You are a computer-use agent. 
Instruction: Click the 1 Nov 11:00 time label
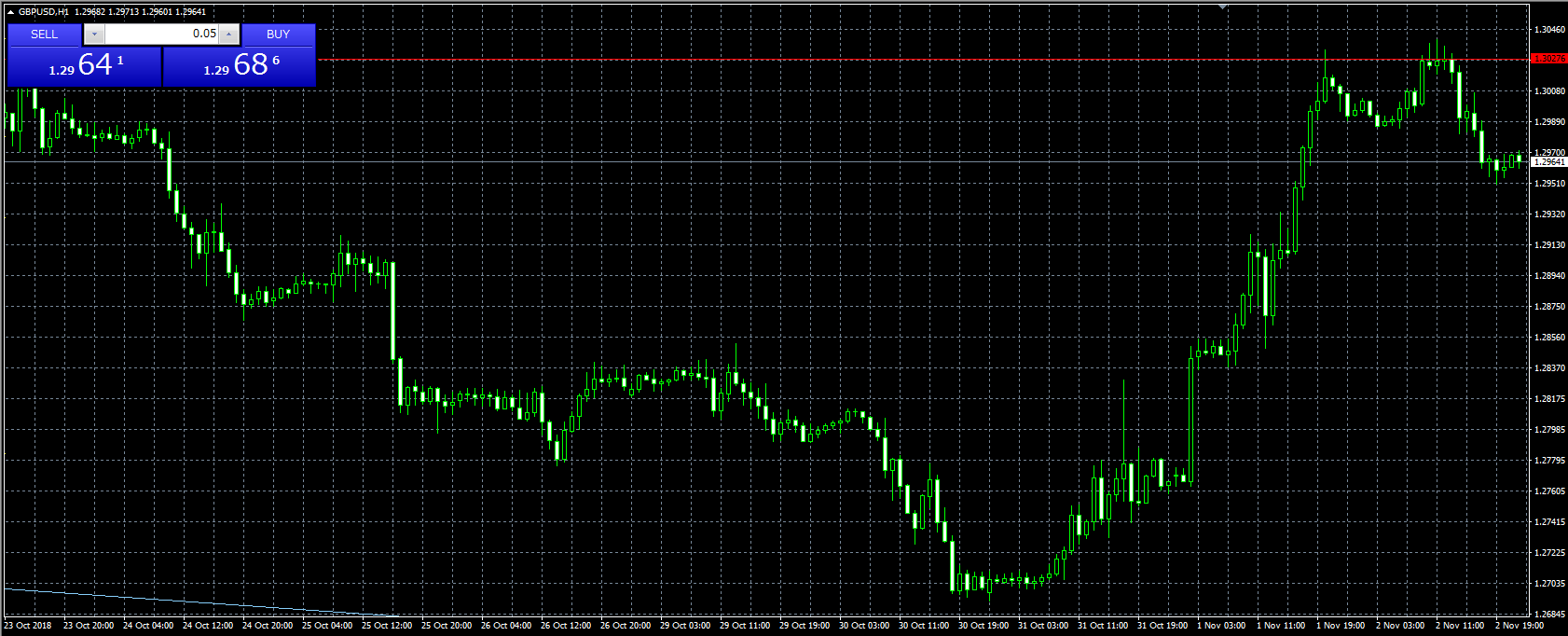[1281, 626]
